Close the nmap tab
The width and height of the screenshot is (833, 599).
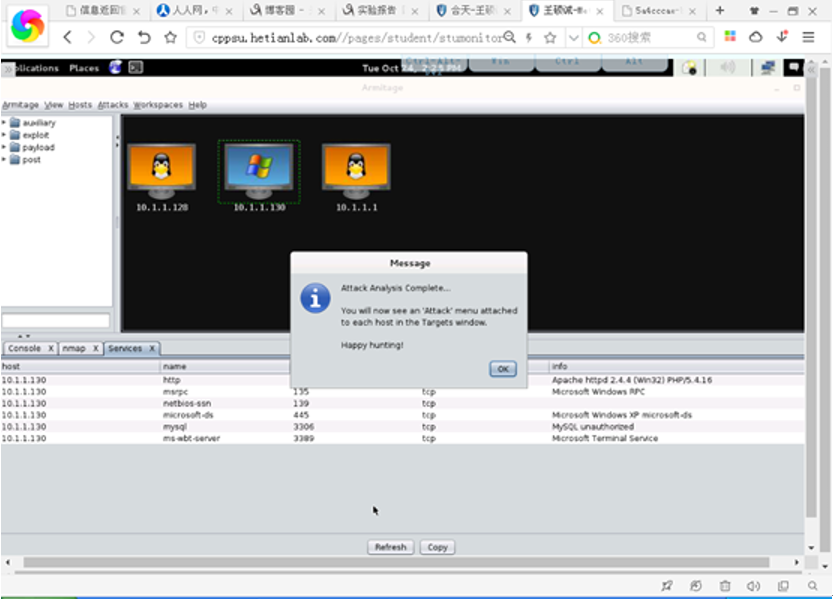click(96, 348)
